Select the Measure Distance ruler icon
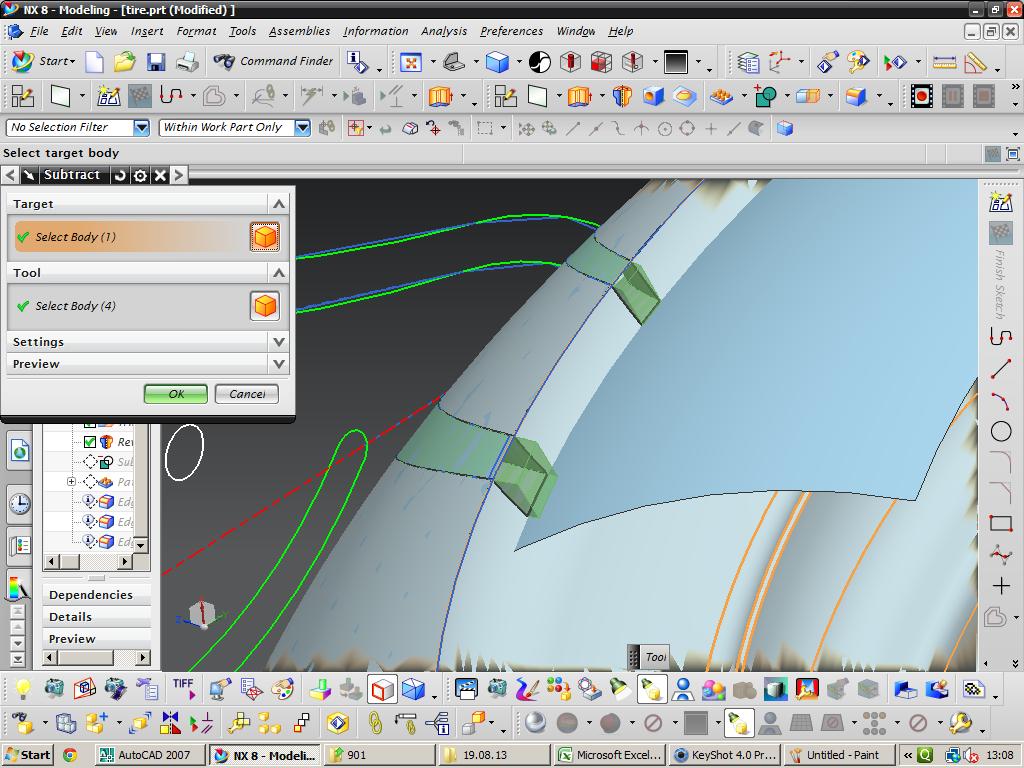The width and height of the screenshot is (1024, 768). [944, 63]
